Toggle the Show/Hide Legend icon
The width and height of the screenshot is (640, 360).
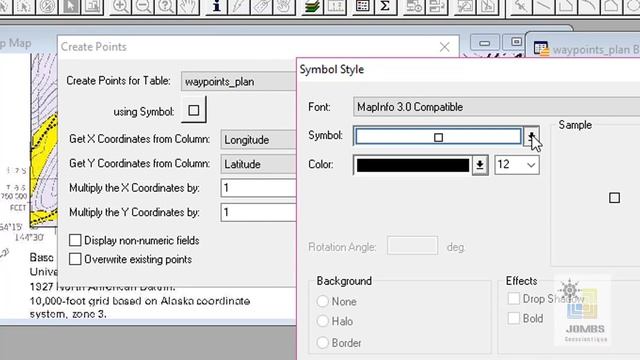(x=362, y=7)
